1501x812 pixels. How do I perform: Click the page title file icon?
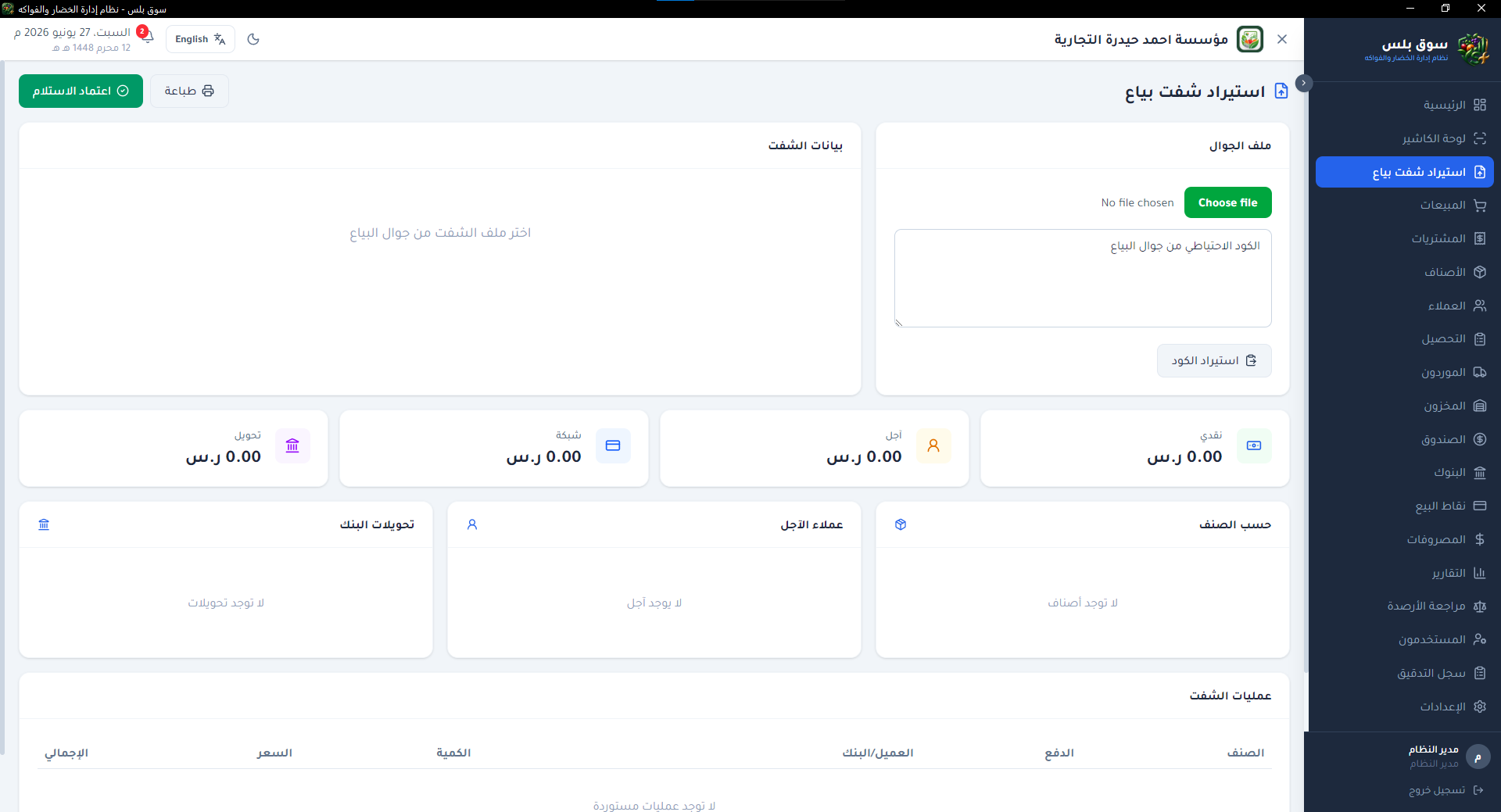click(x=1281, y=91)
